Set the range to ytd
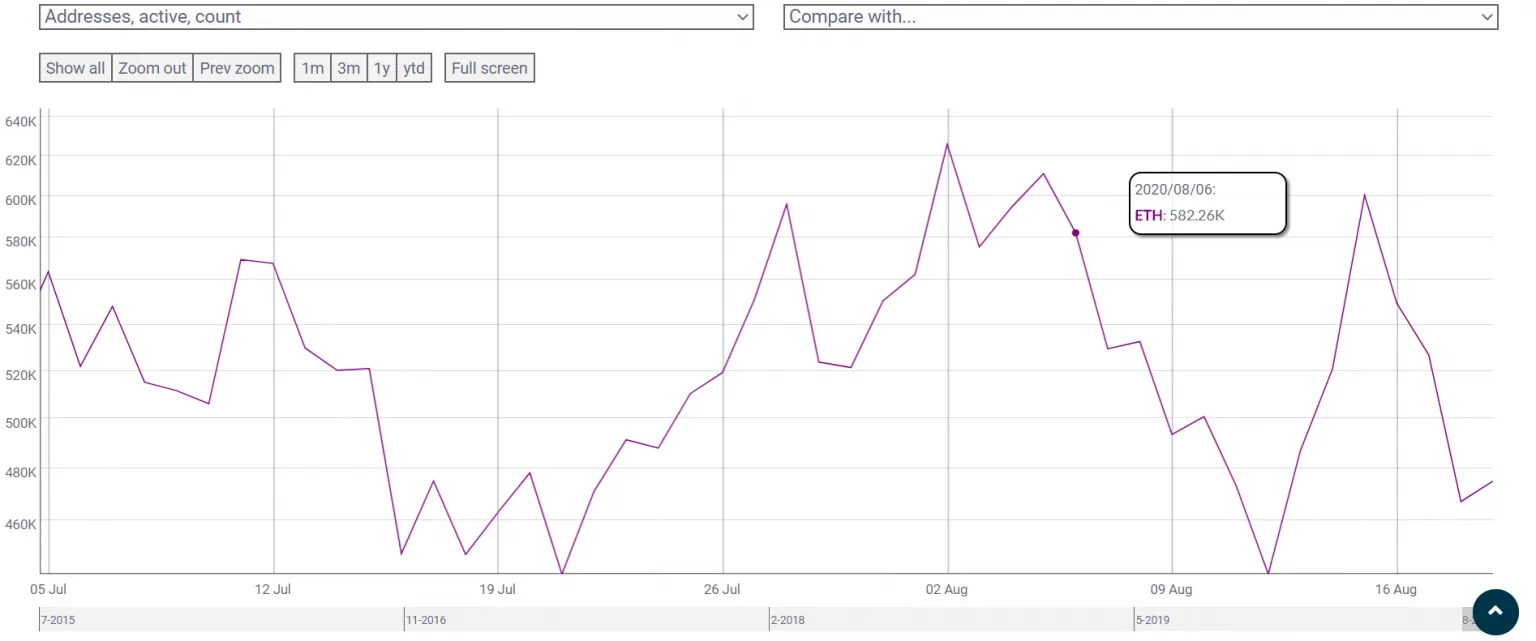The height and width of the screenshot is (641, 1536). (x=414, y=68)
